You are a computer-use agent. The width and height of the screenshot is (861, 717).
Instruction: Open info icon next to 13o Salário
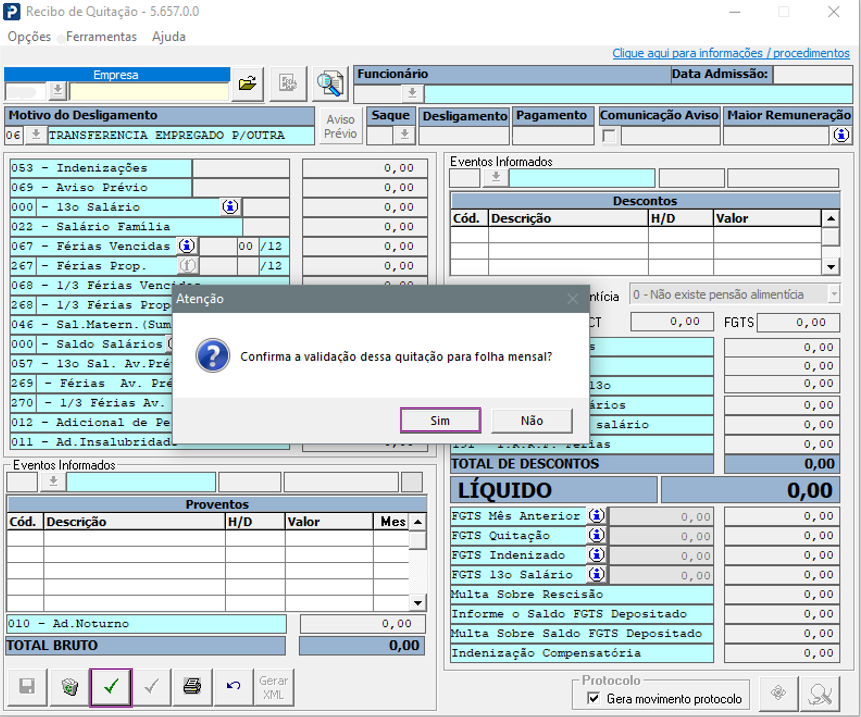pyautogui.click(x=230, y=207)
